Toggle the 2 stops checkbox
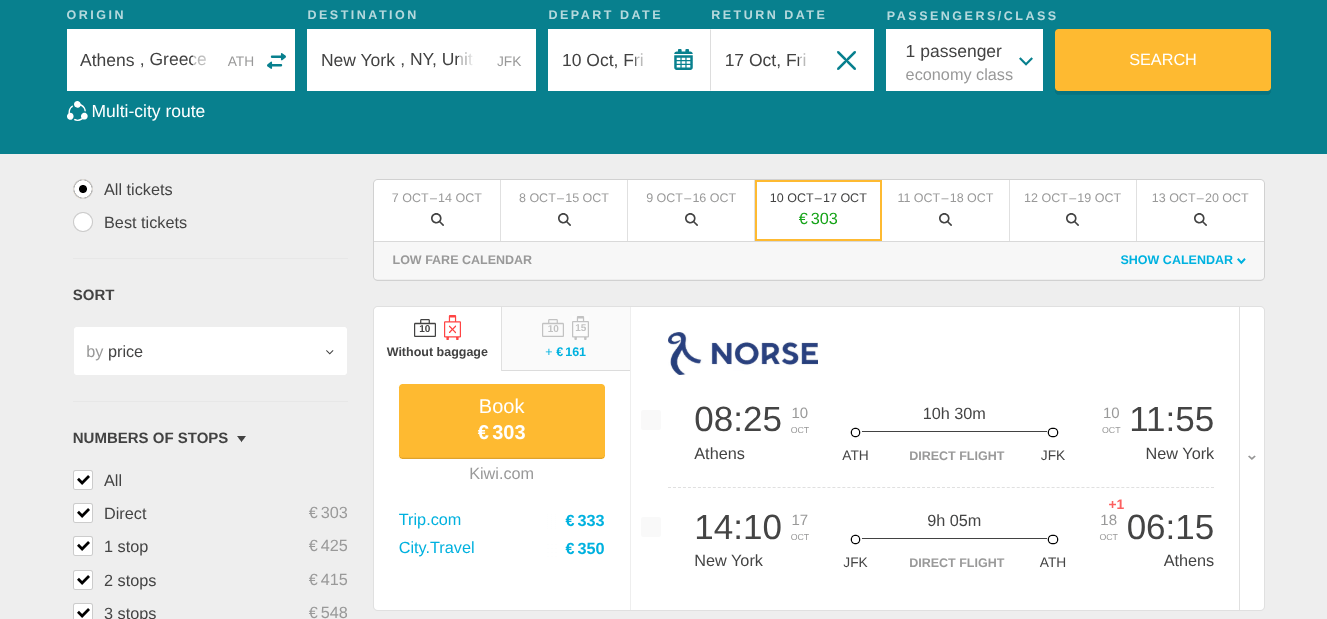The width and height of the screenshot is (1327, 619). pos(83,580)
